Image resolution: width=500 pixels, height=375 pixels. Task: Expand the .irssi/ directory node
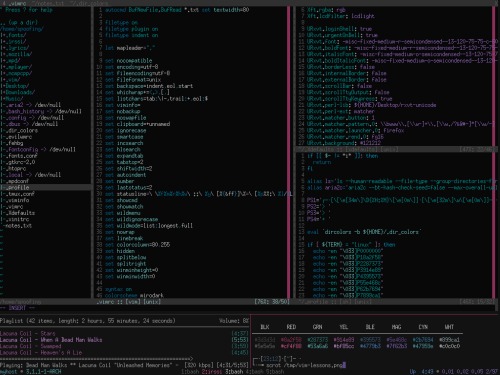point(15,41)
